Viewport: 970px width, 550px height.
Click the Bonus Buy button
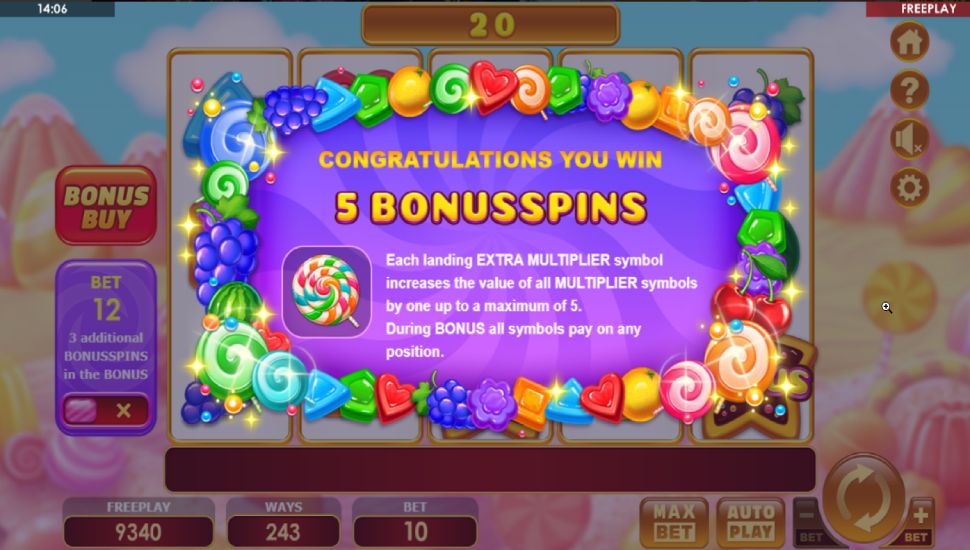(106, 206)
